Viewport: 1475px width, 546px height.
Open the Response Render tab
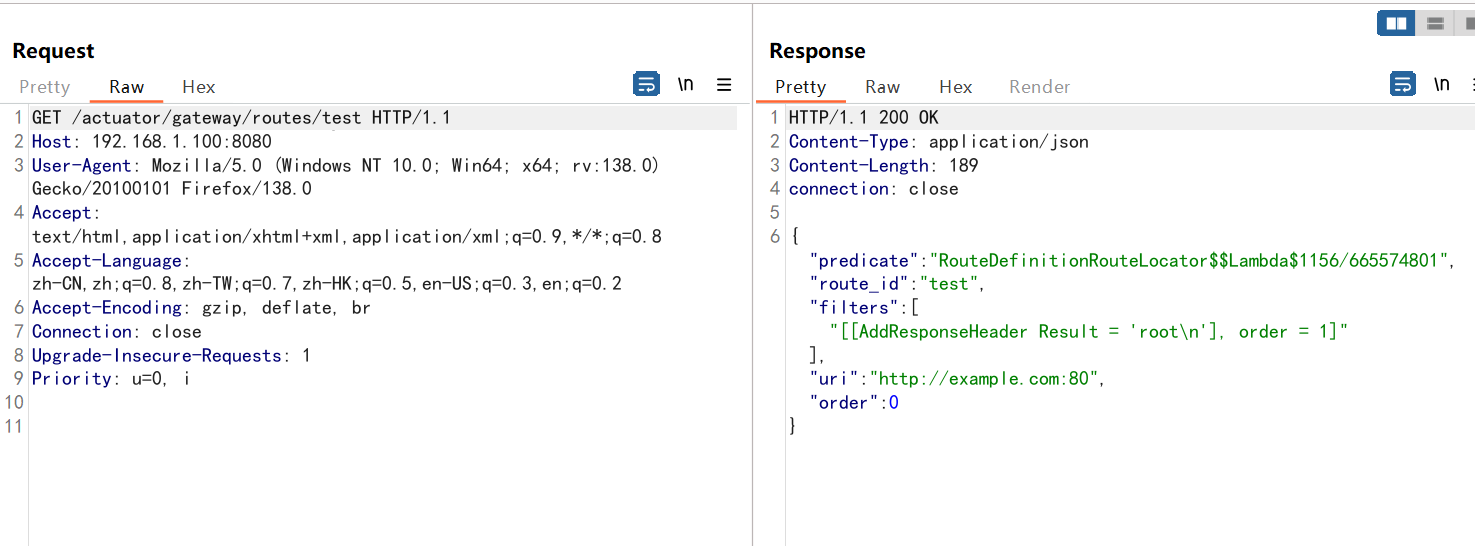click(1039, 87)
